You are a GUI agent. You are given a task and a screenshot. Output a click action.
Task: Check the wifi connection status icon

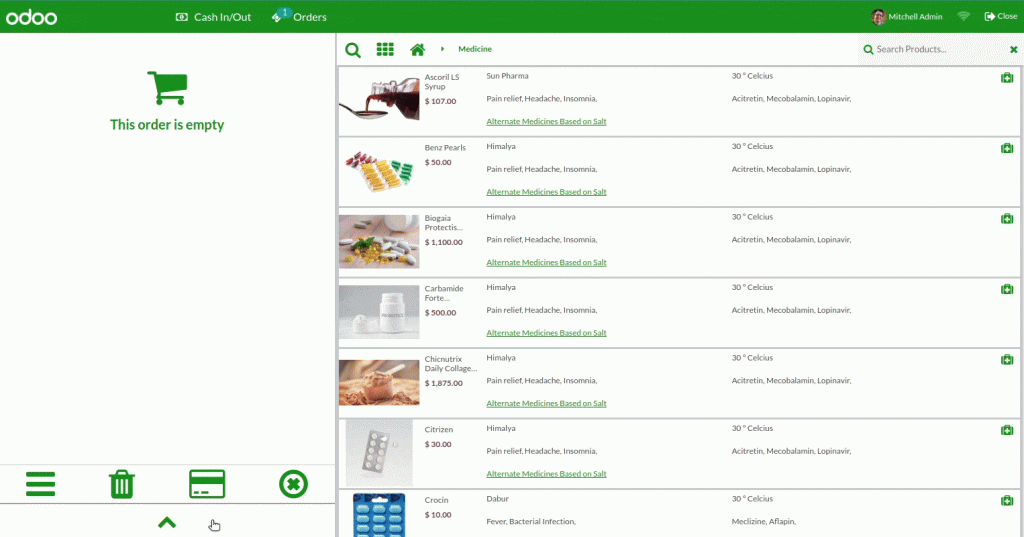pos(964,16)
